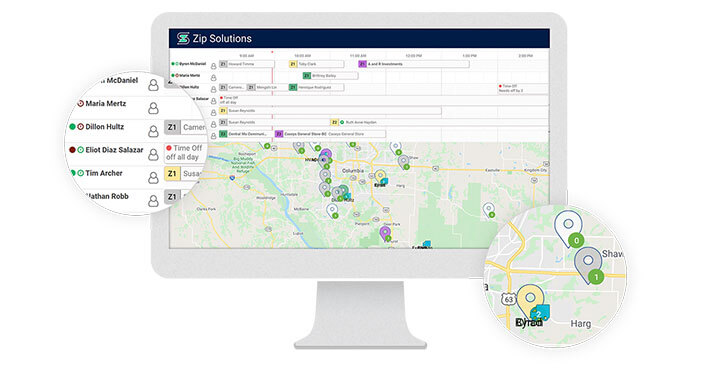Open the Central Mo Communi... green job

tap(246, 134)
